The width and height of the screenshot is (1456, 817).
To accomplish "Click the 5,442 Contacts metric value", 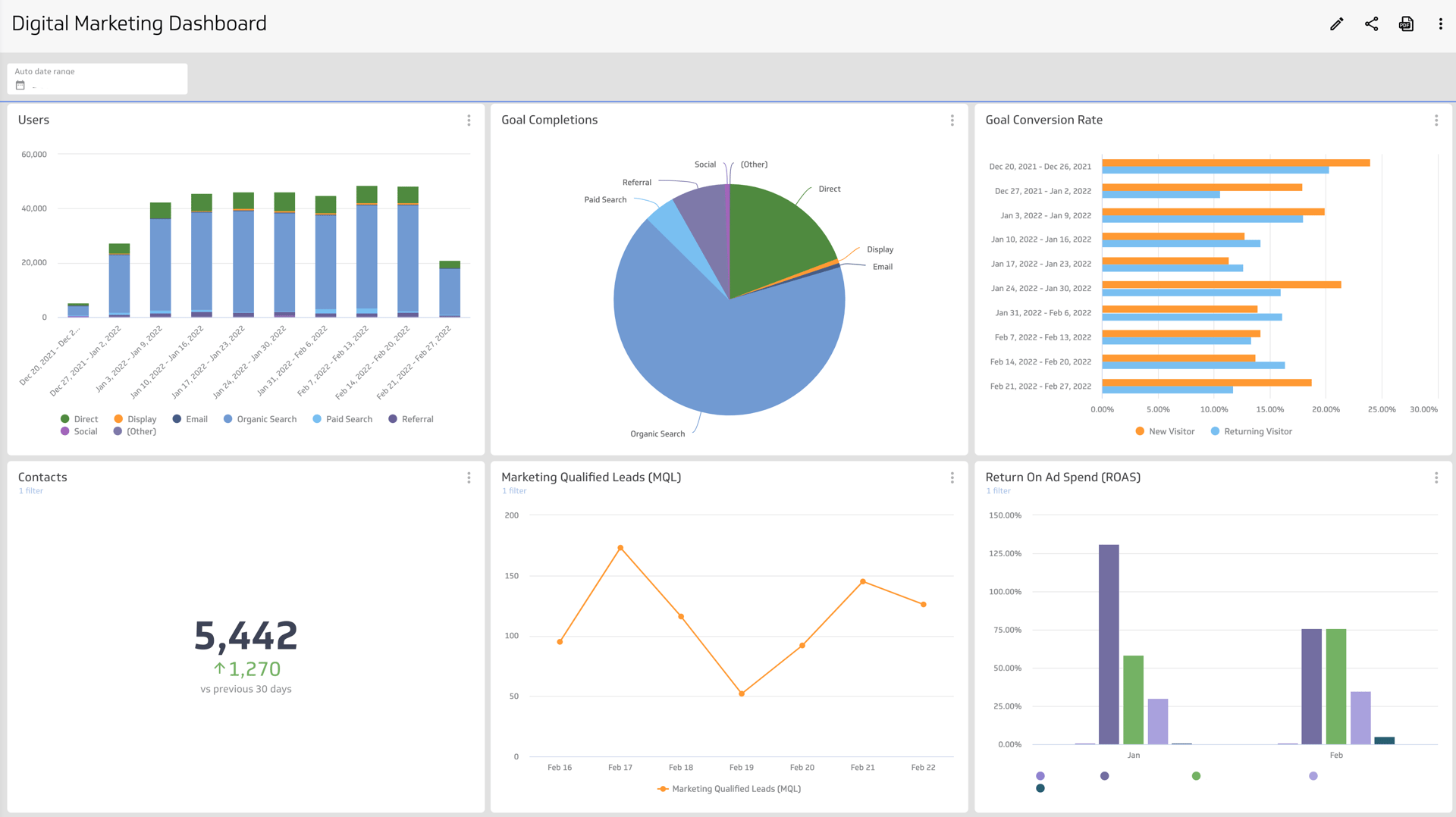I will [245, 634].
